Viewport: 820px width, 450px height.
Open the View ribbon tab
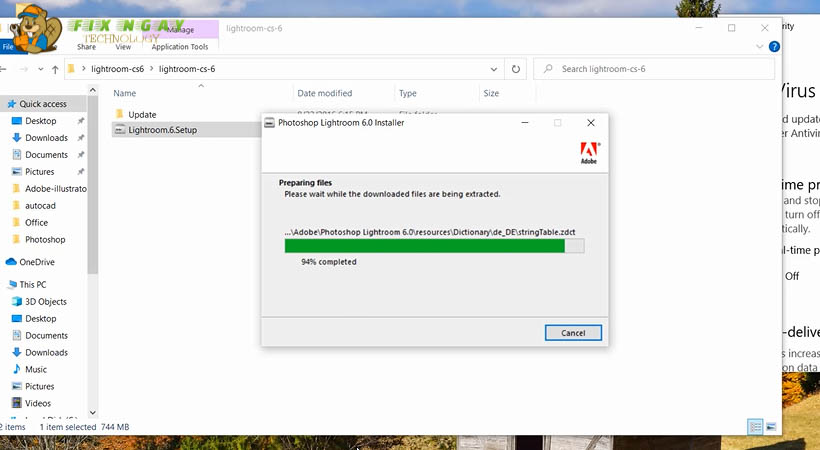[x=123, y=46]
